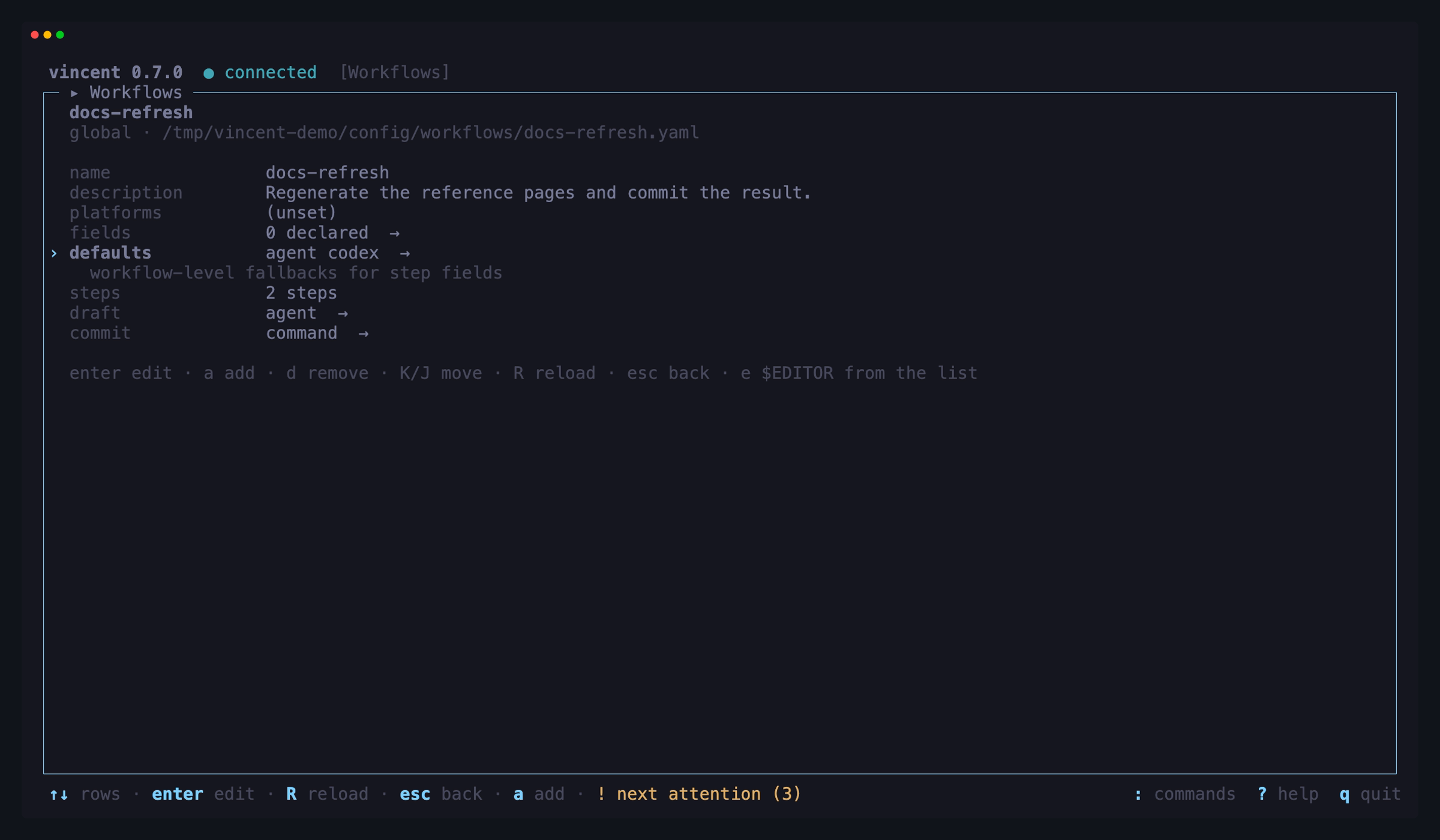This screenshot has height=840, width=1440.
Task: Click the up-down arrows rows hint
Action: (x=85, y=794)
